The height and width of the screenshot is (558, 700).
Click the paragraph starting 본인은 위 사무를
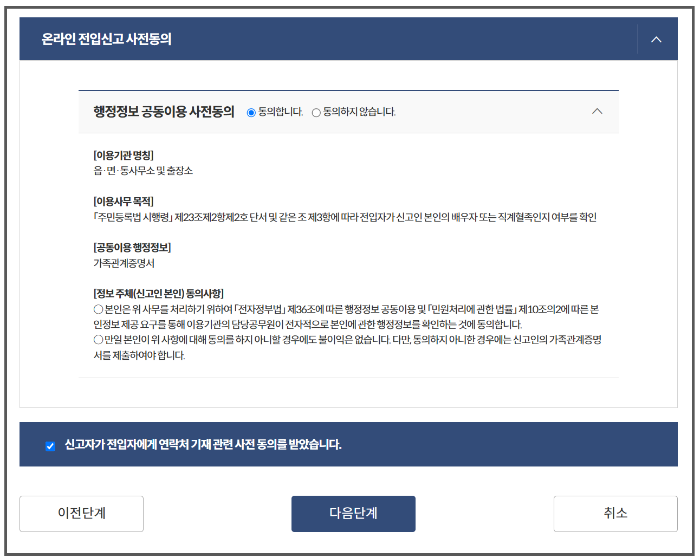[x=346, y=317]
